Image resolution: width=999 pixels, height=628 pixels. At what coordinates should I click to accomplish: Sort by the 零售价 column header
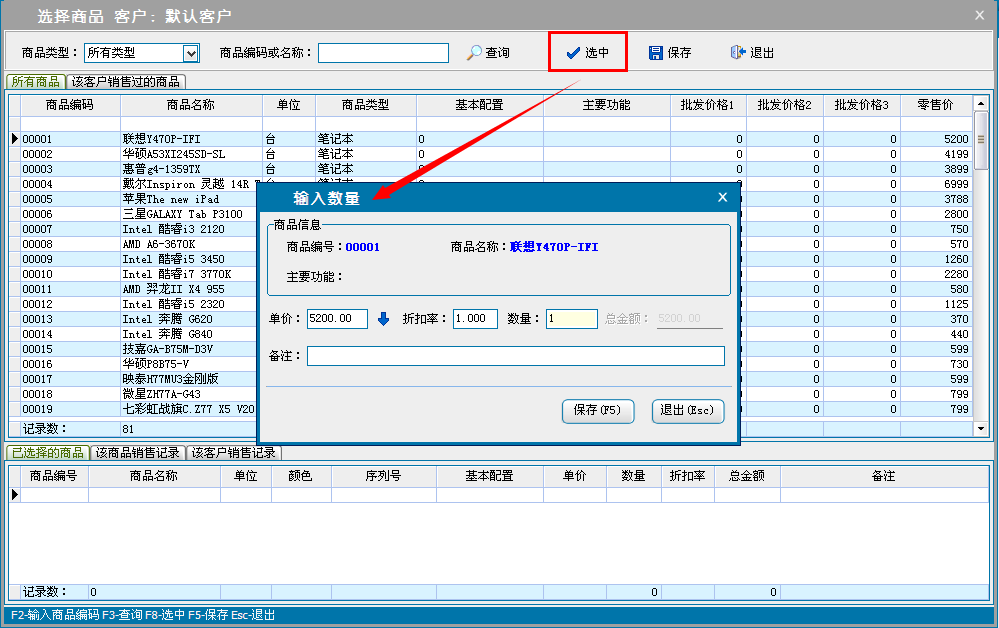(935, 105)
